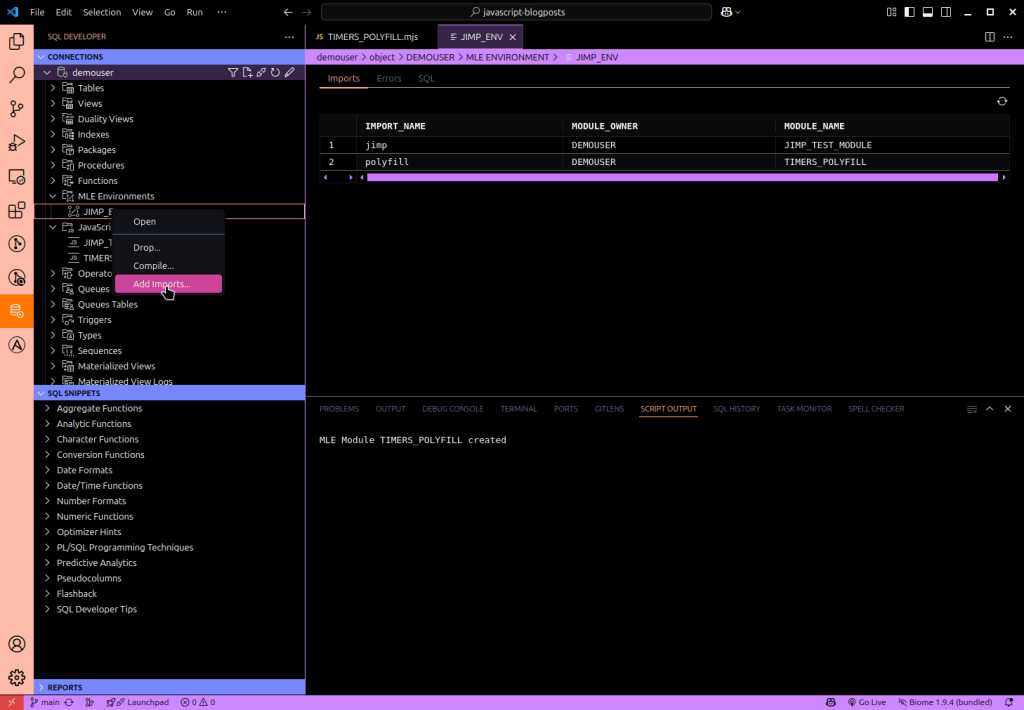Expand the Aggregate Functions snippet group

pos(47,408)
